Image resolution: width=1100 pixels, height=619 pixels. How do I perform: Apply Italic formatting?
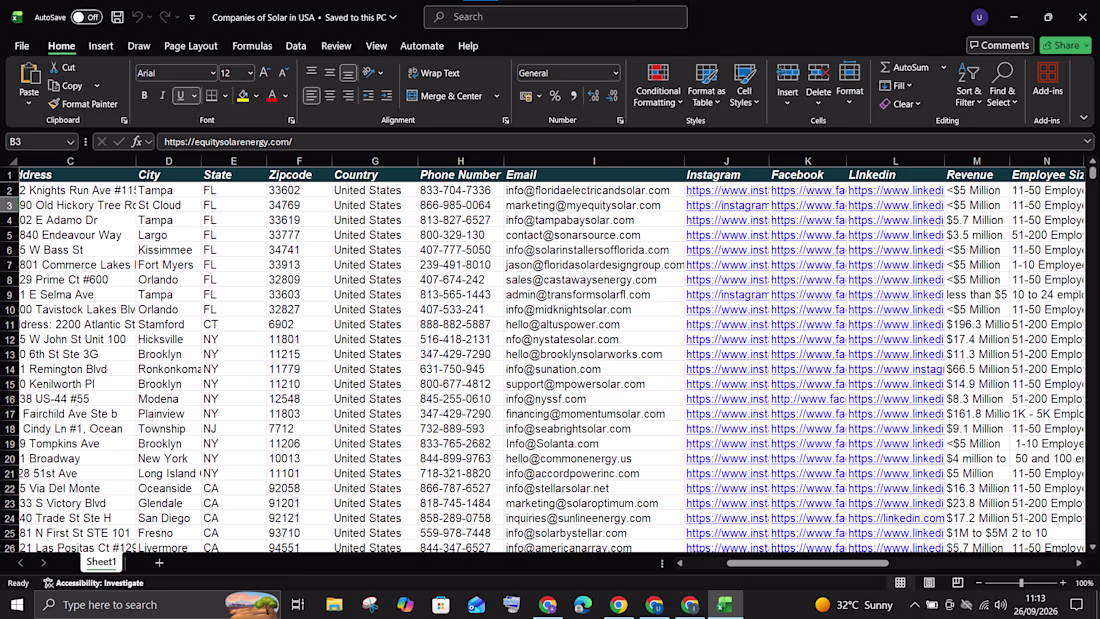162,95
